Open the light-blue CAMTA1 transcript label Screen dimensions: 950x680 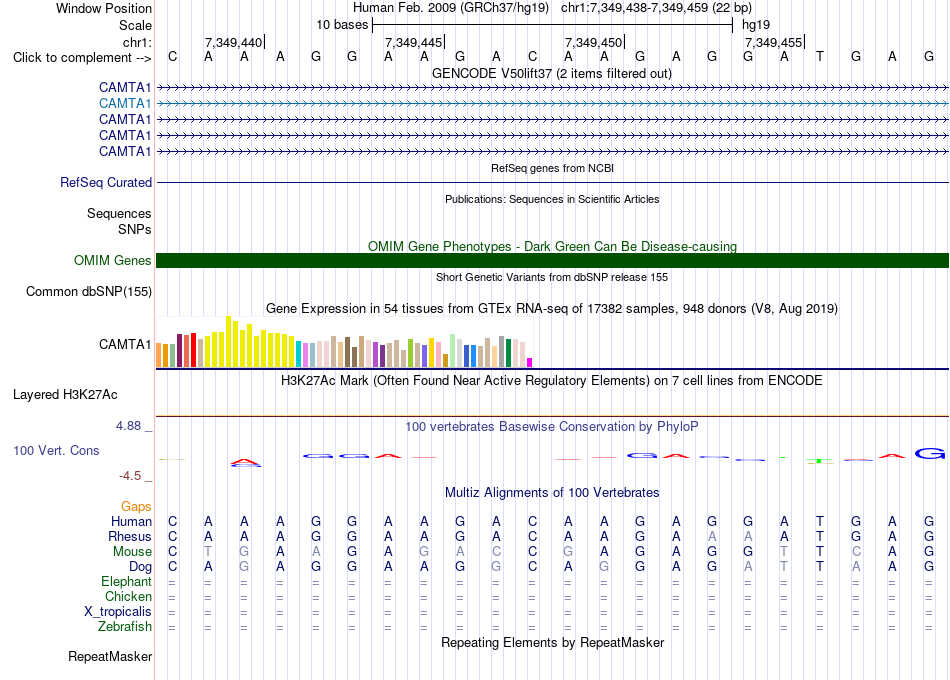point(125,104)
